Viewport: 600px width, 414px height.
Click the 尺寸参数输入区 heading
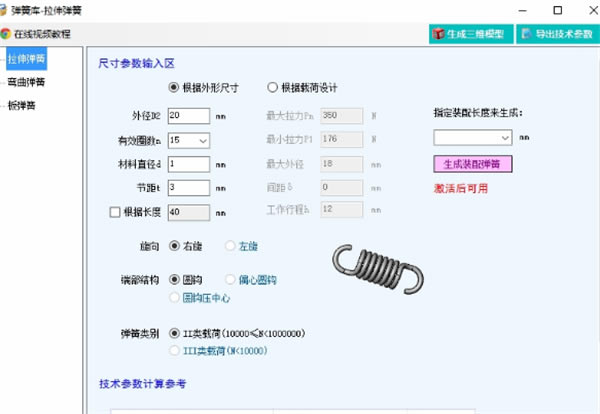(137, 63)
